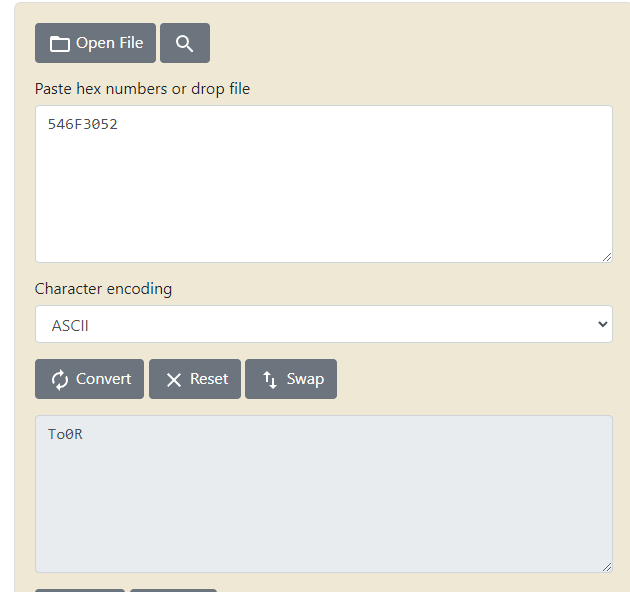The height and width of the screenshot is (592, 630).
Task: Click the up-down arrows Swap icon
Action: tap(270, 380)
